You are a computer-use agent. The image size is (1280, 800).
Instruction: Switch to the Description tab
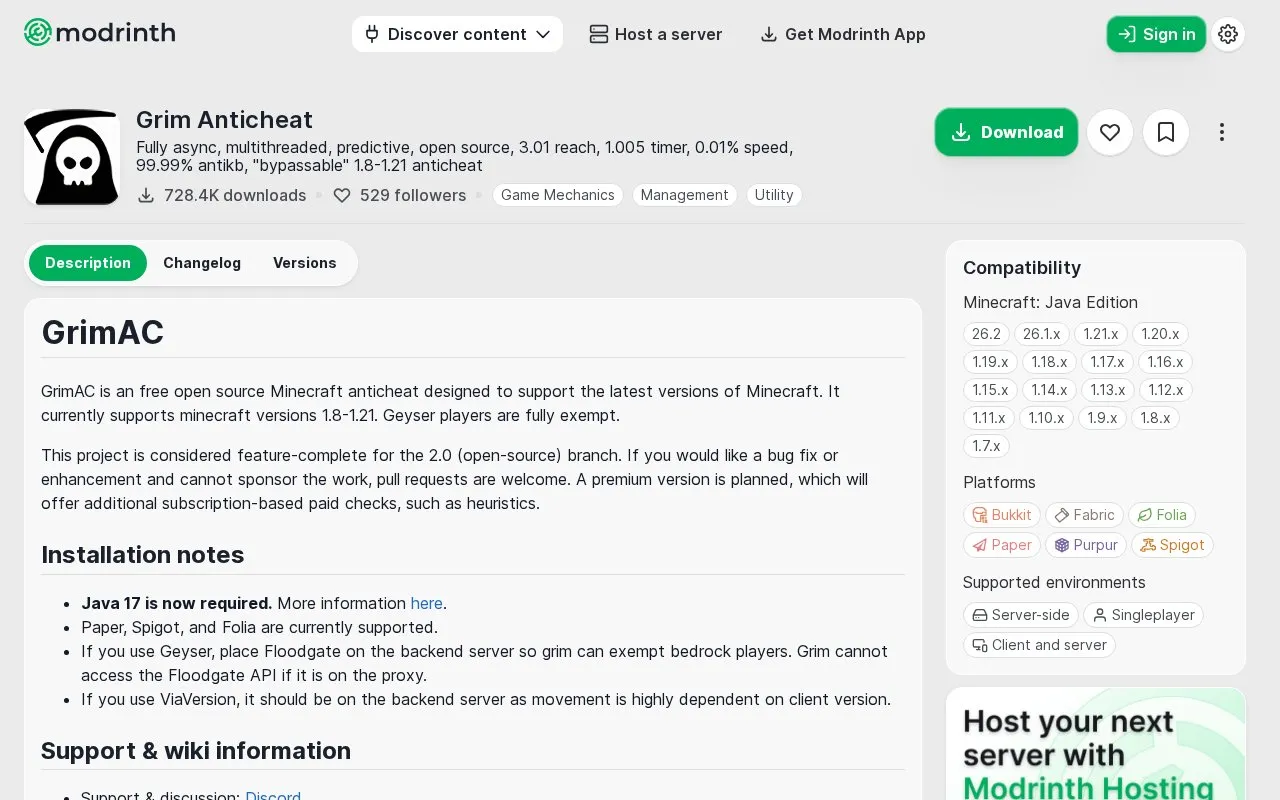coord(88,263)
